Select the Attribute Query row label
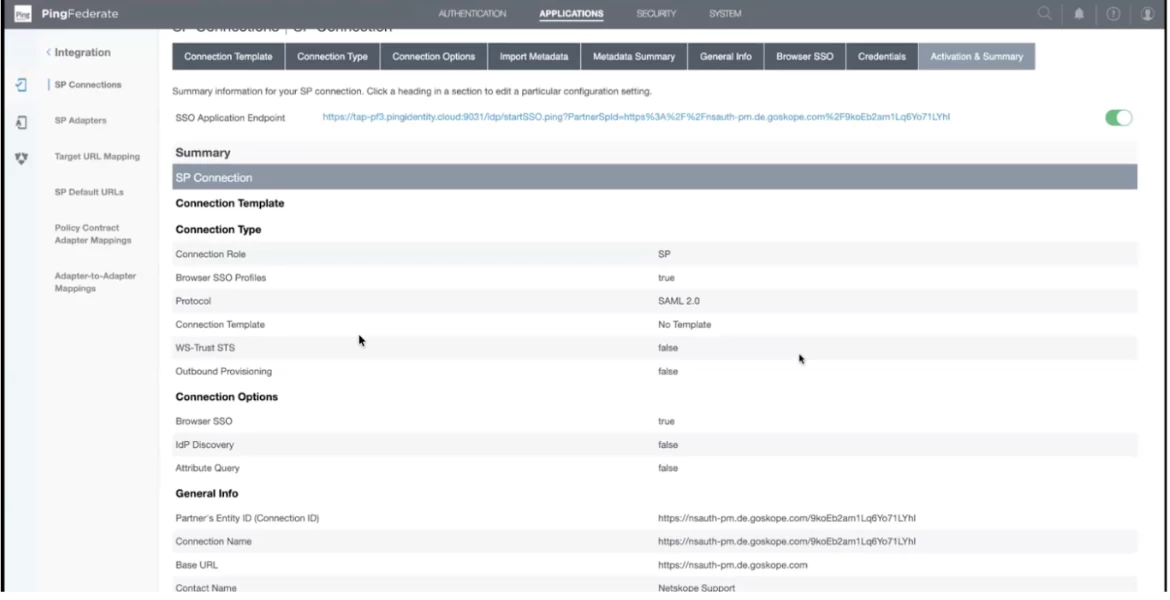 coord(207,469)
